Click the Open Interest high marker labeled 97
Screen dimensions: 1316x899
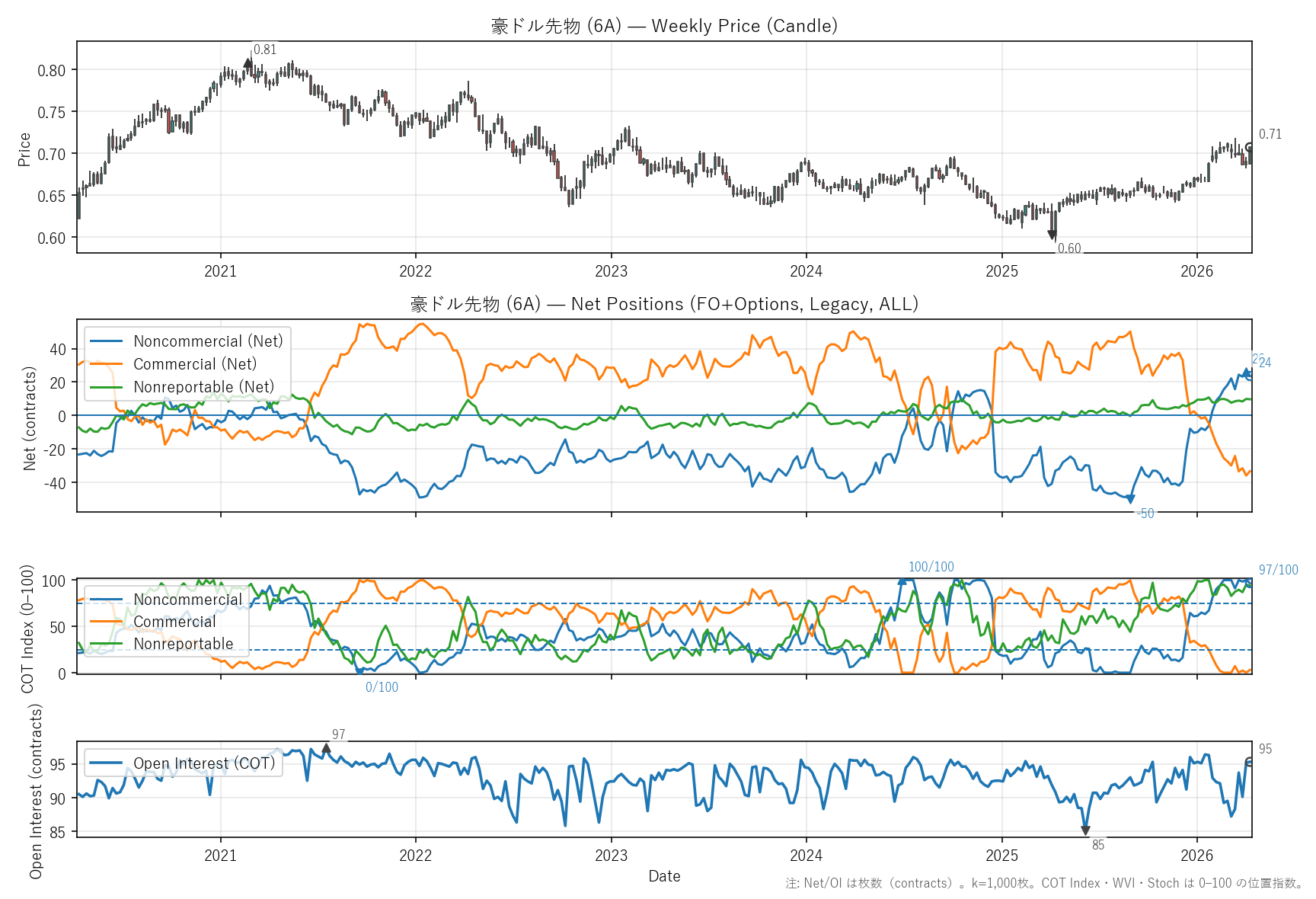point(326,748)
